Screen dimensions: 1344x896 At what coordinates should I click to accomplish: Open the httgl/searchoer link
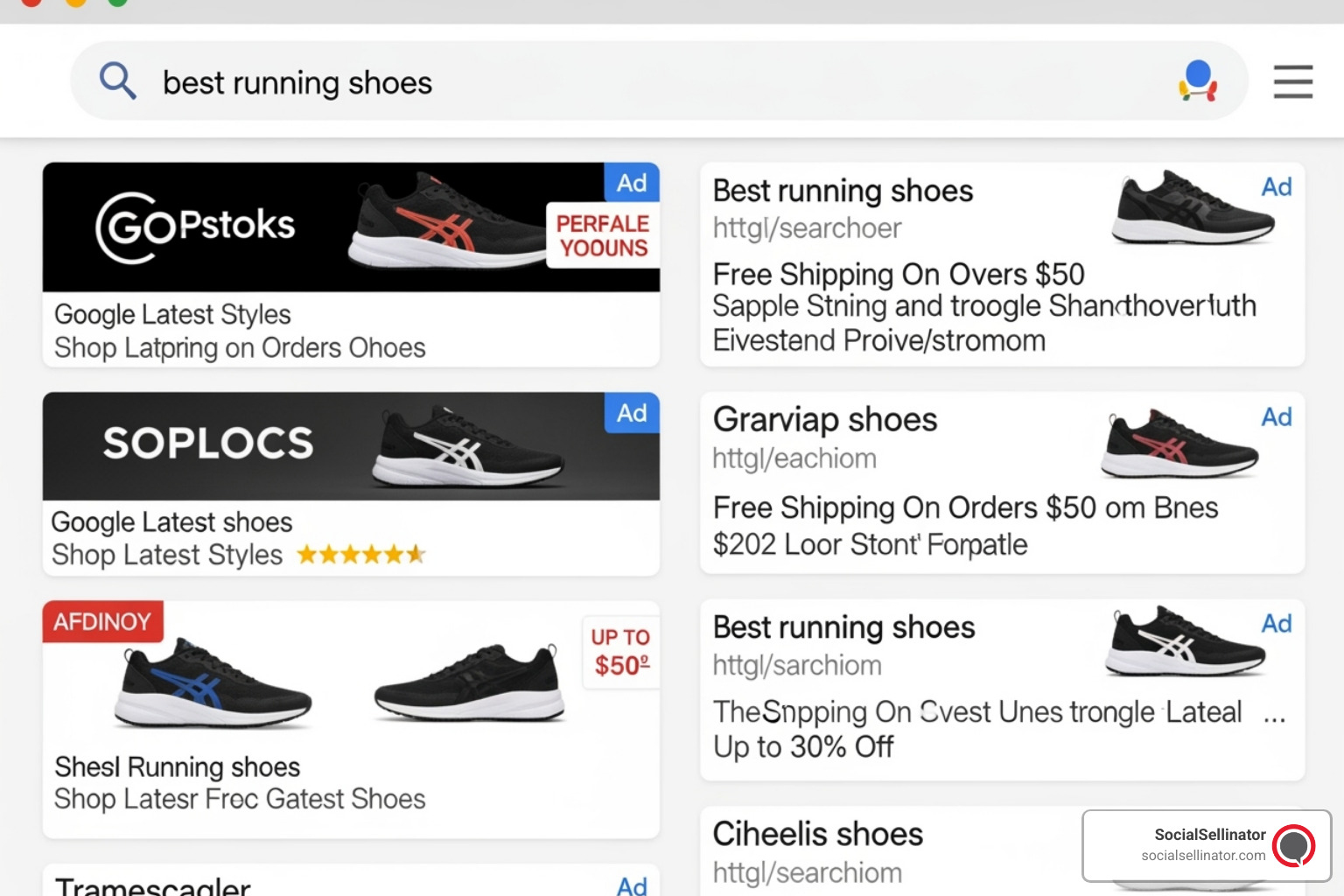coord(807,228)
